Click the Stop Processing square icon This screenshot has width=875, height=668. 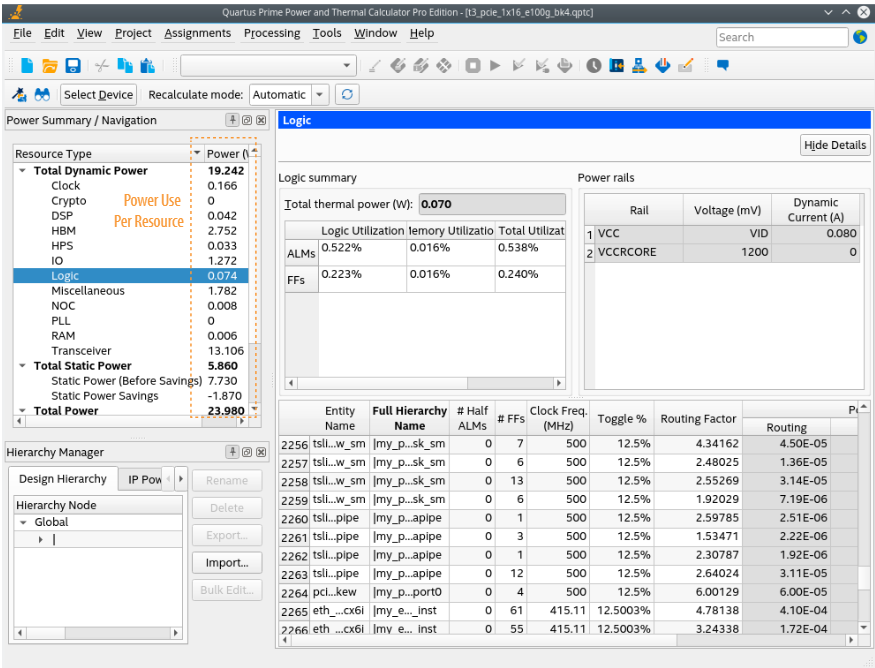(472, 66)
